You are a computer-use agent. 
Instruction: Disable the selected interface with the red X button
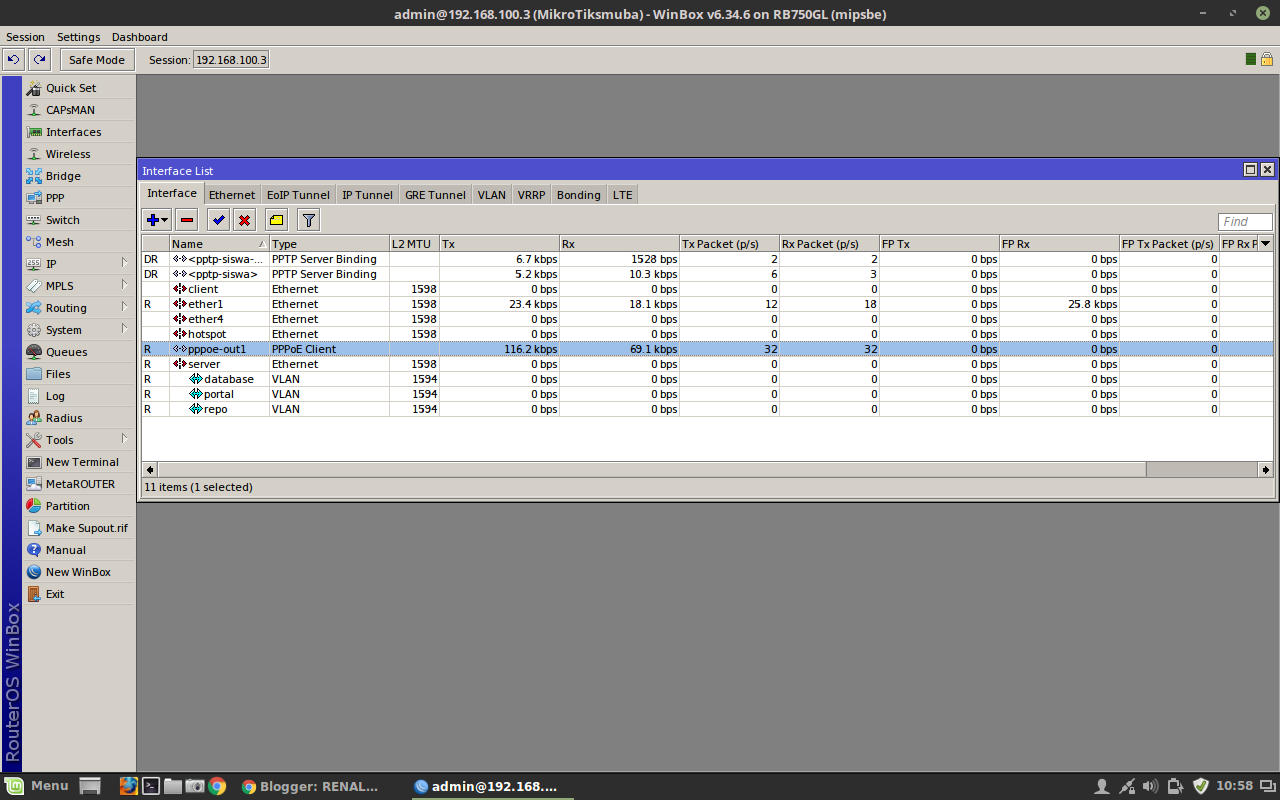pos(245,220)
